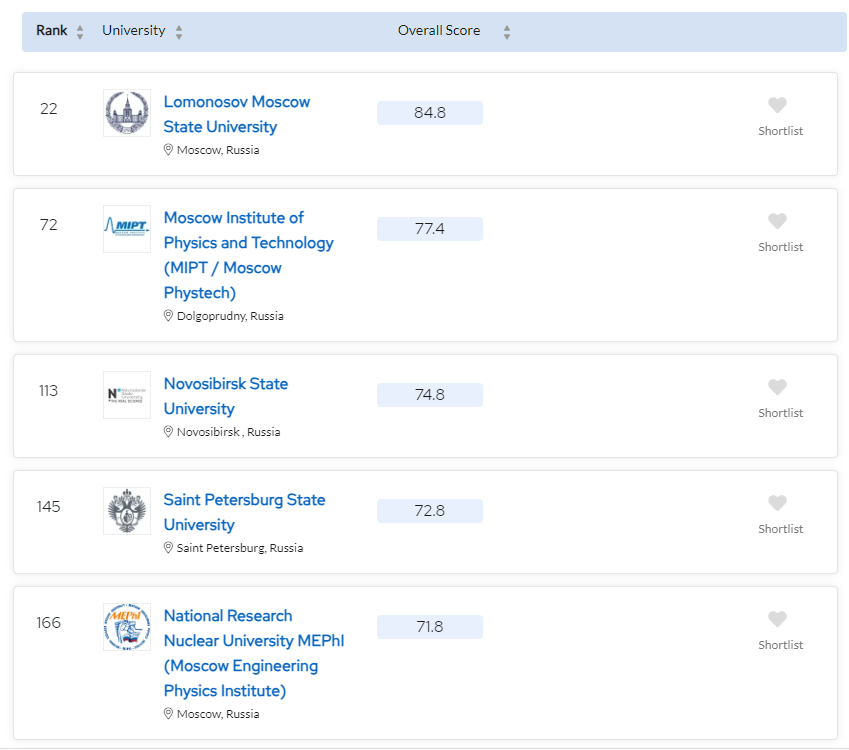Open Novosibirsk State University link
Image resolution: width=849 pixels, height=750 pixels.
pyautogui.click(x=226, y=396)
